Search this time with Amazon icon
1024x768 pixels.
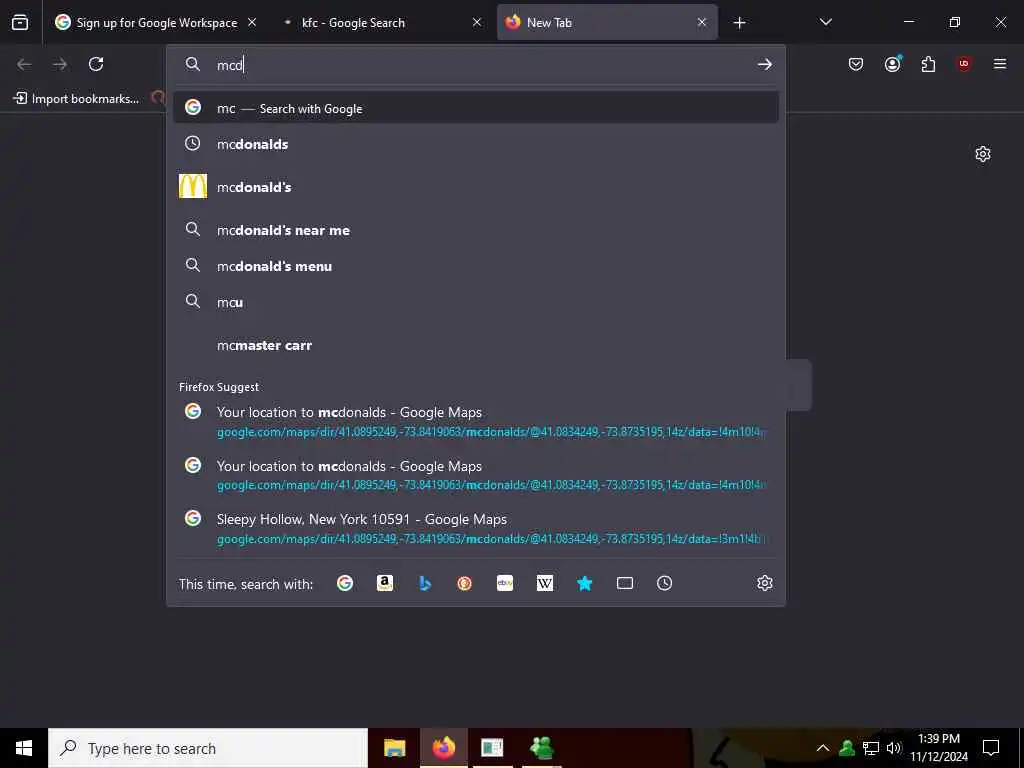385,583
